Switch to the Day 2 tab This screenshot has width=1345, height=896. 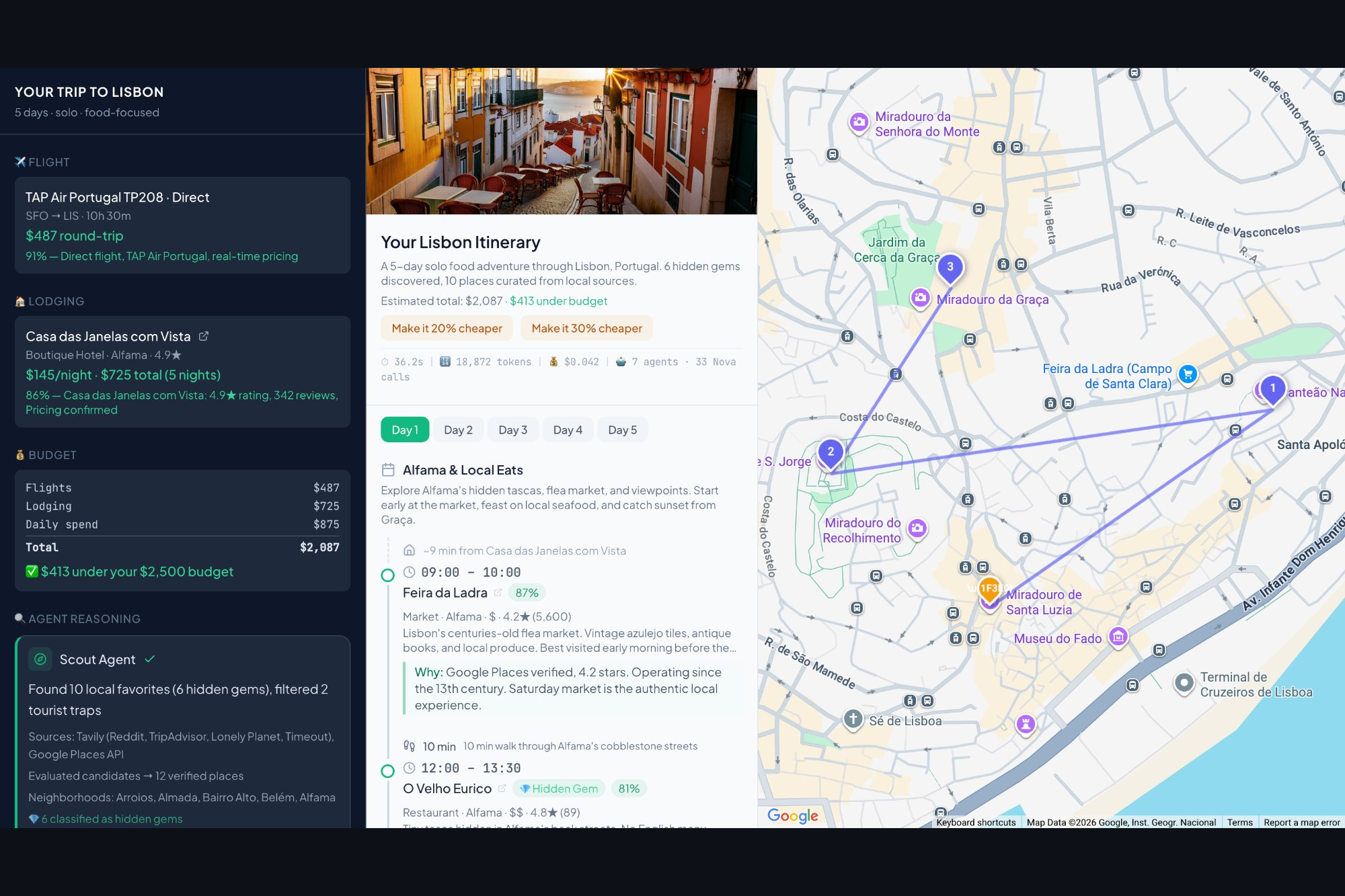458,430
